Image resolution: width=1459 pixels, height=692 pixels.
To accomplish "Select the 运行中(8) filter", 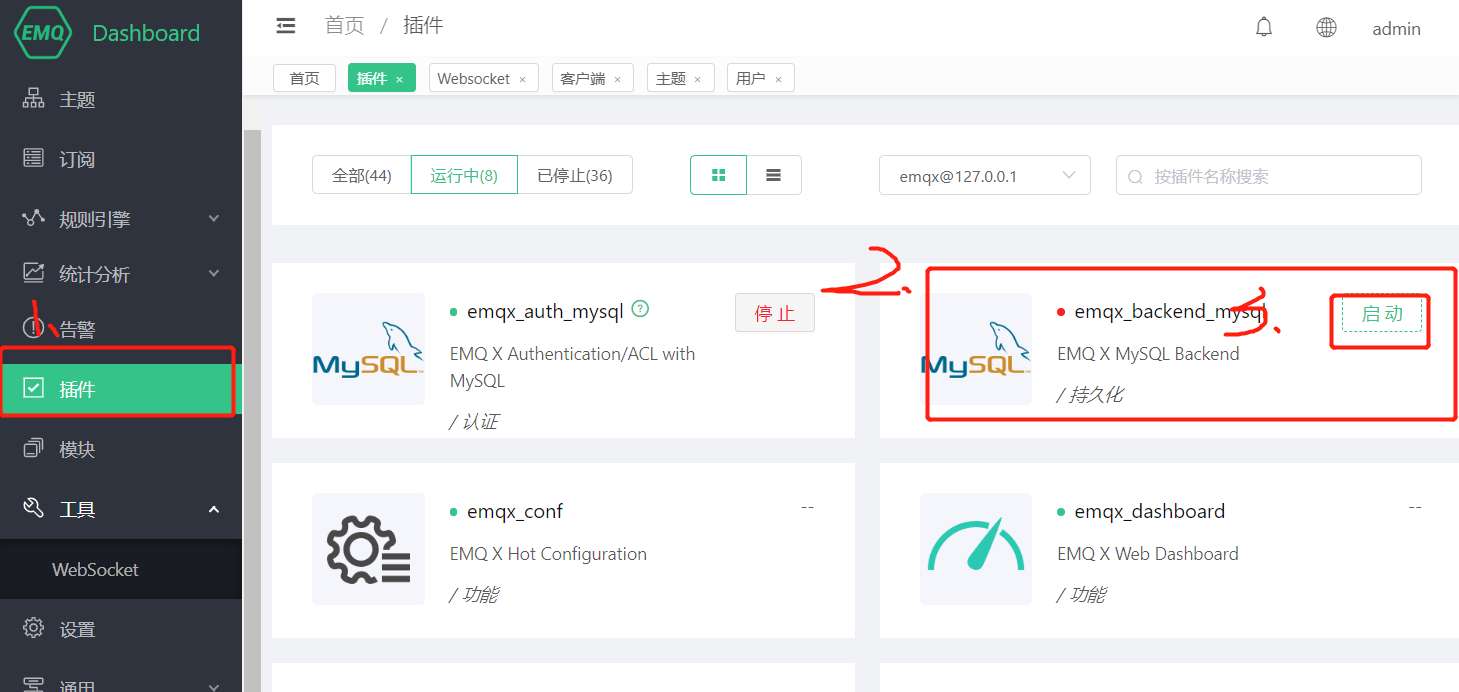I will (x=464, y=175).
